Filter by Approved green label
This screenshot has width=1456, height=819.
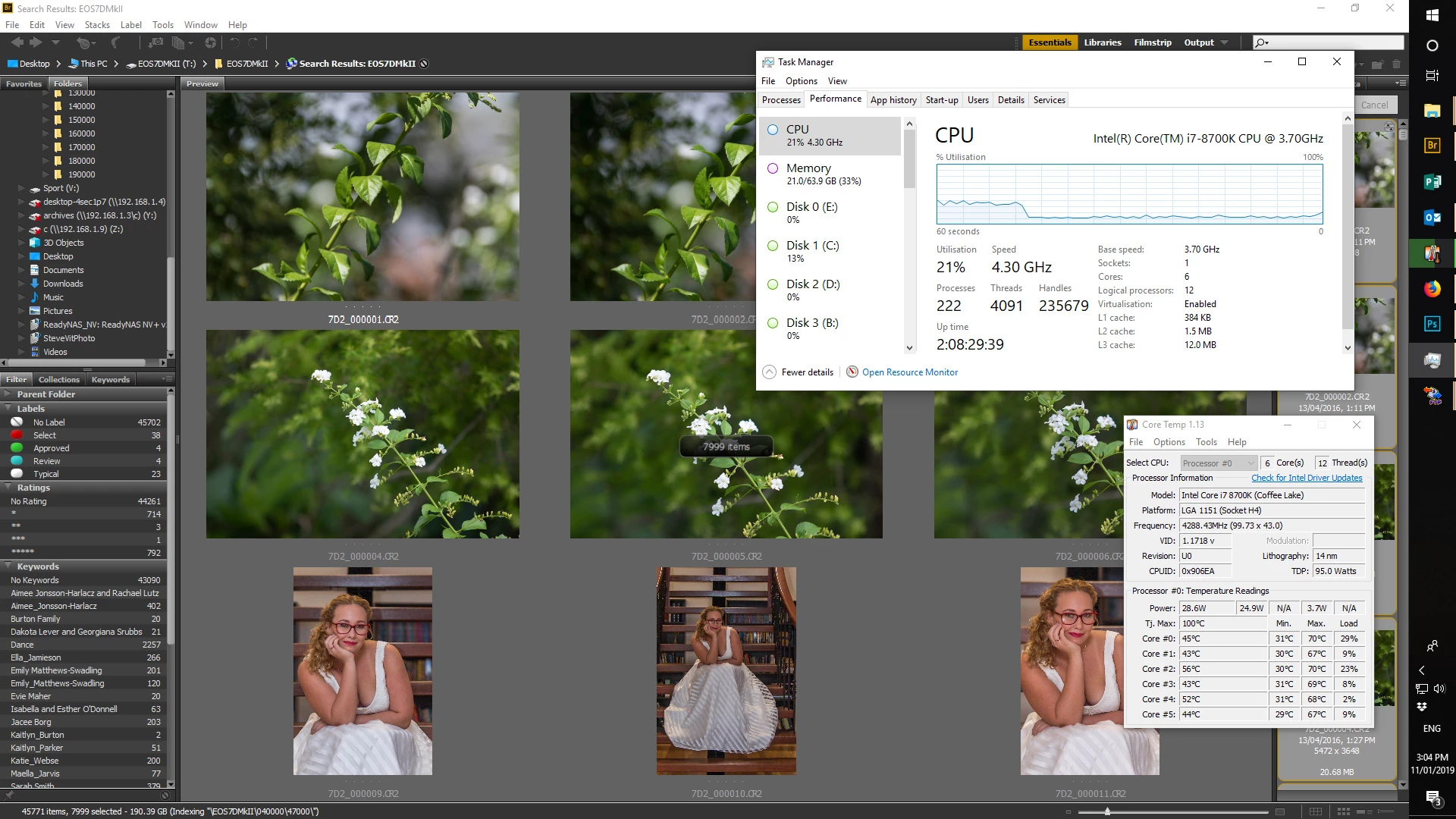tap(51, 448)
